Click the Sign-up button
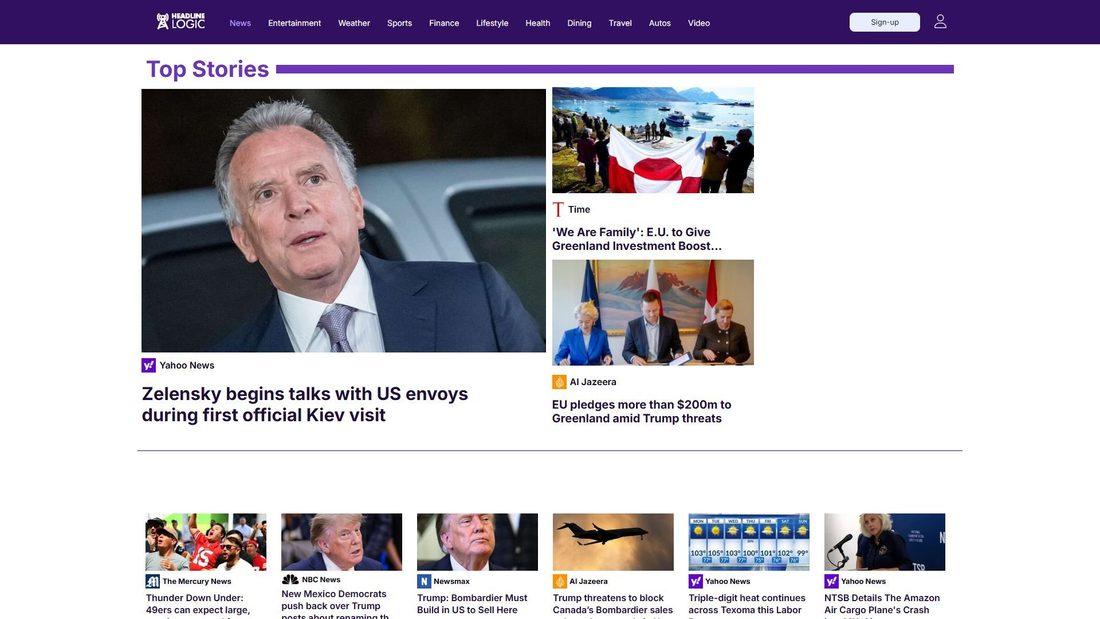 click(885, 22)
